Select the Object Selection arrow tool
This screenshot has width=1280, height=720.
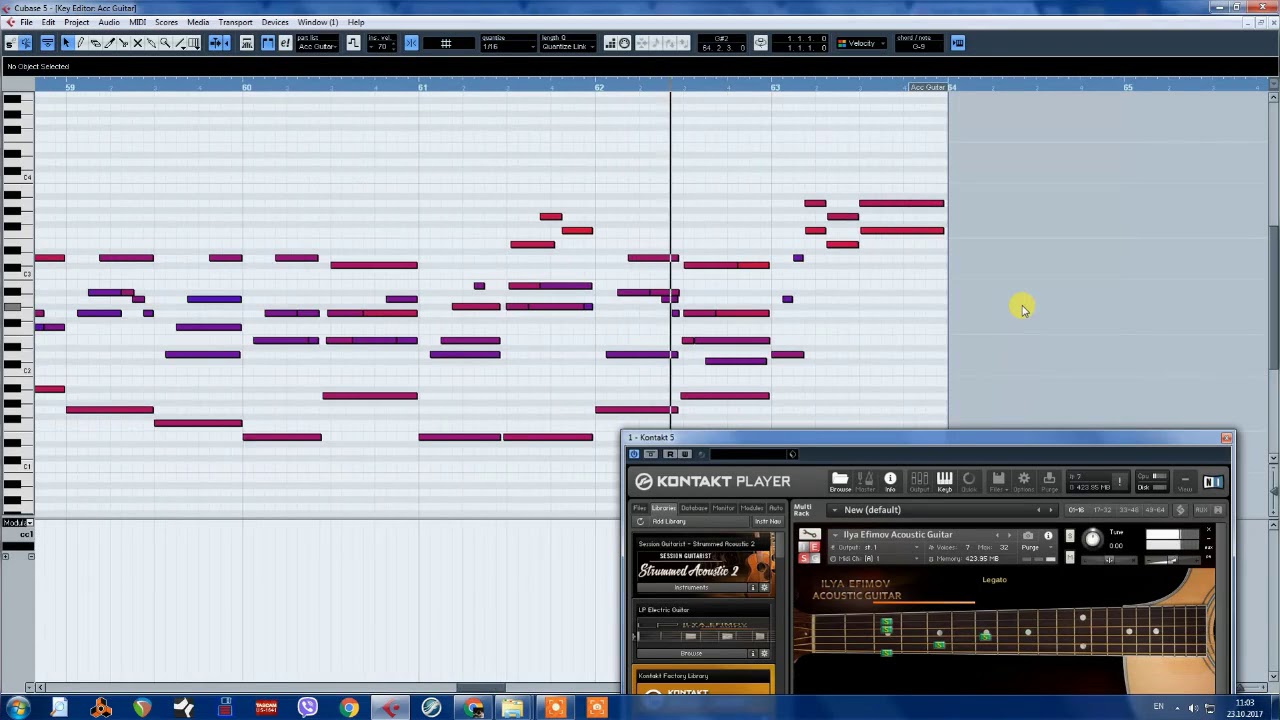66,43
